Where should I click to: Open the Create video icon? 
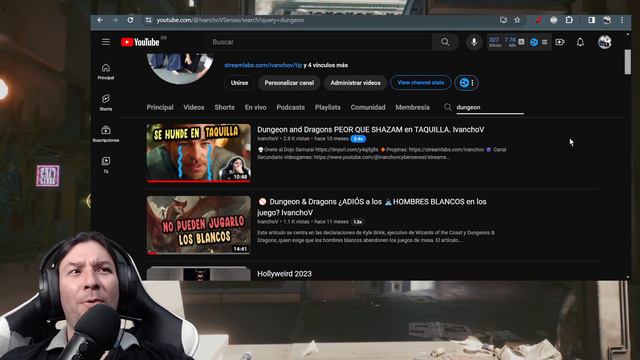pos(560,42)
